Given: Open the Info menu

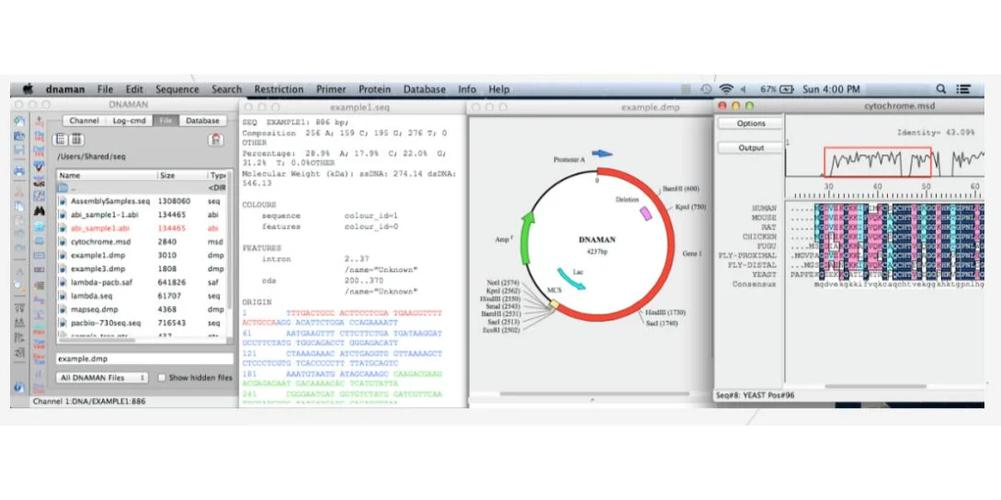Looking at the screenshot, I should pyautogui.click(x=467, y=89).
